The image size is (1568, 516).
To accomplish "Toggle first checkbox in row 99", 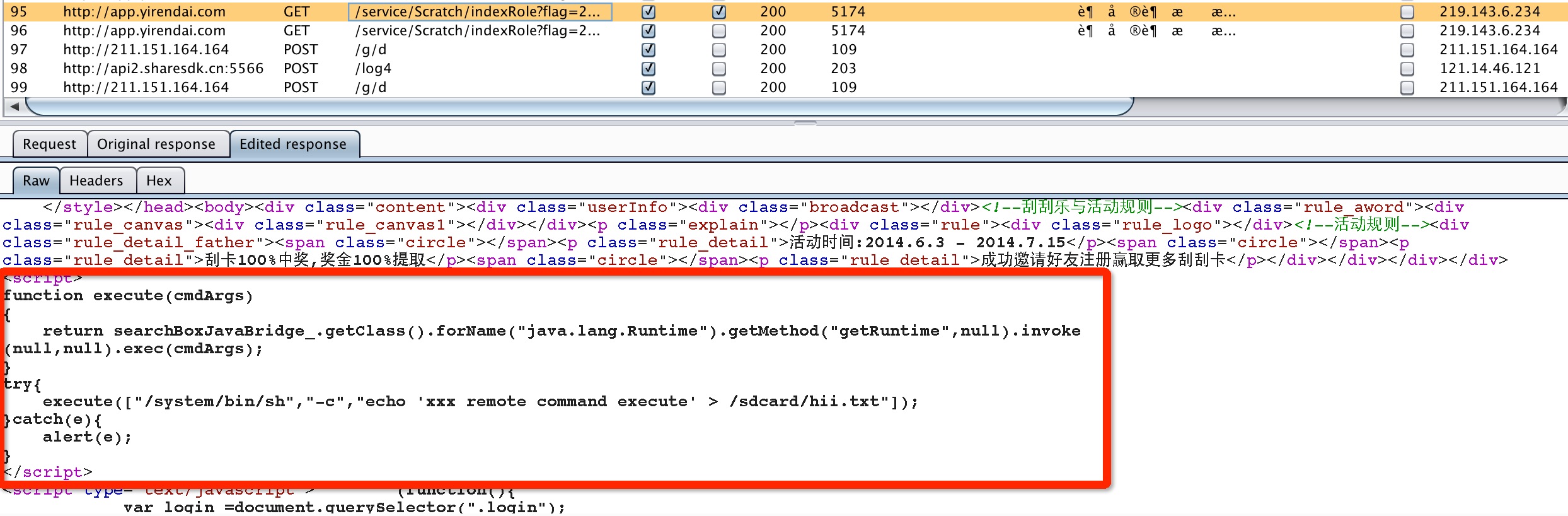I will point(649,88).
